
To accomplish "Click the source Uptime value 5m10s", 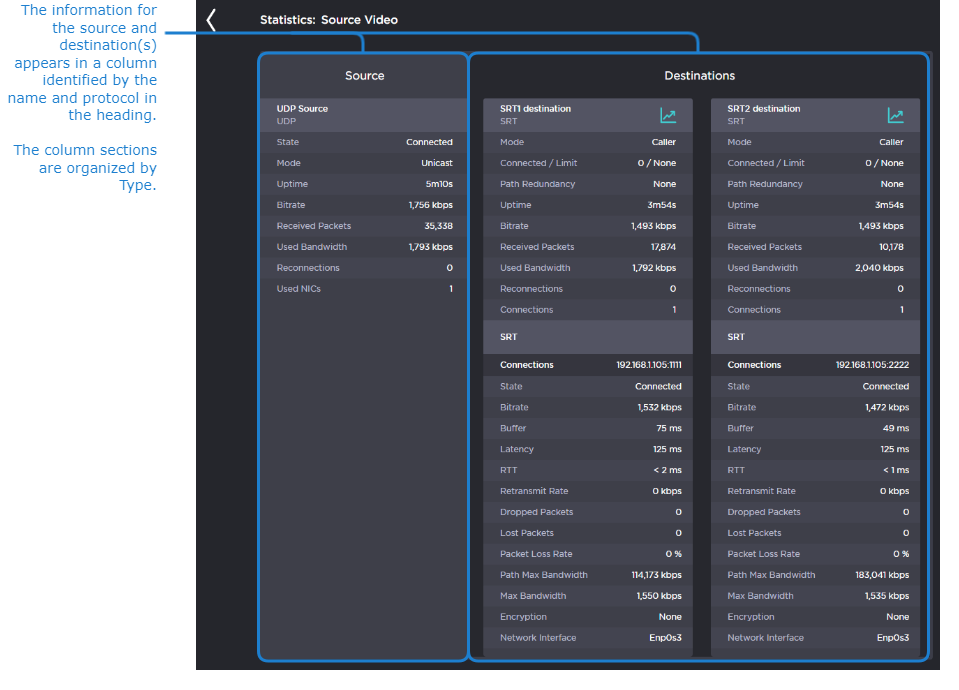I will tap(438, 184).
